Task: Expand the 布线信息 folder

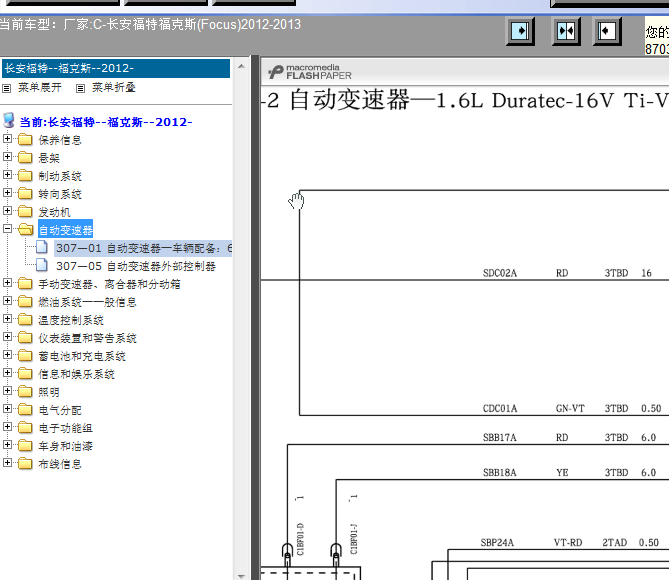Action: (7, 462)
